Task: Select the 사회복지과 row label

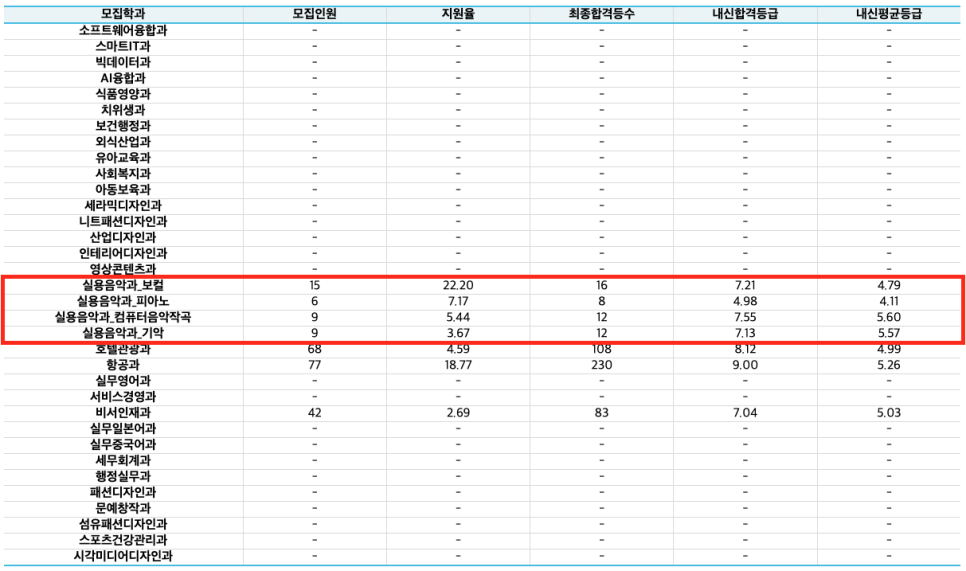Action: (x=123, y=174)
